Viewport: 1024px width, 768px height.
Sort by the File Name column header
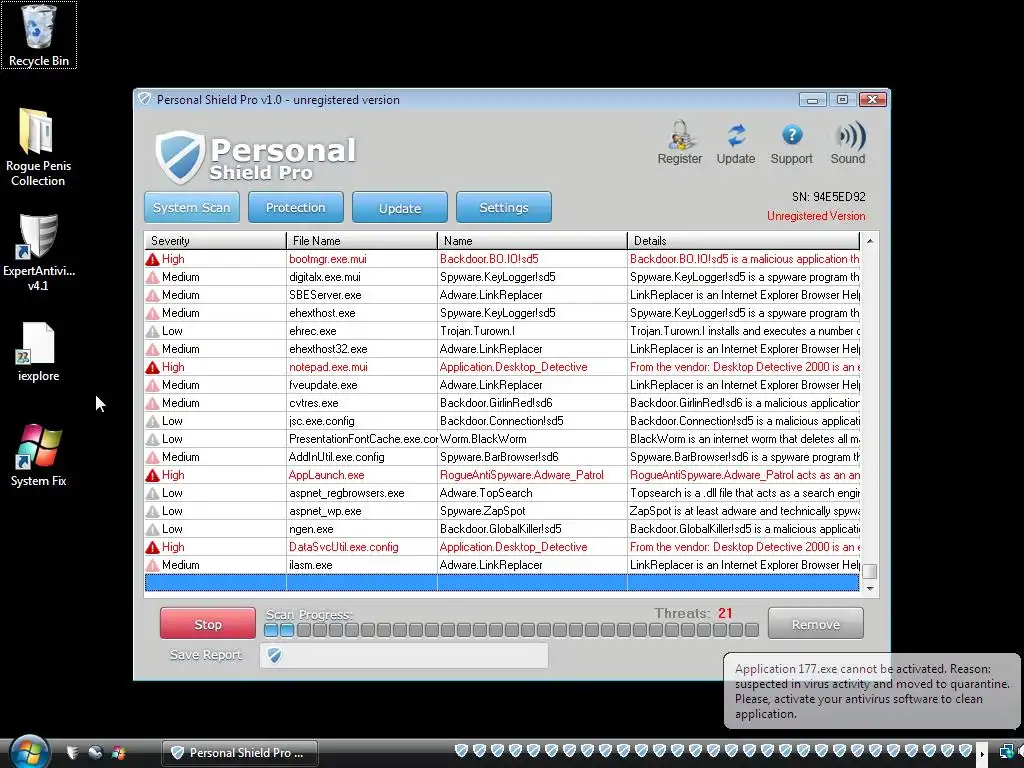click(x=362, y=240)
